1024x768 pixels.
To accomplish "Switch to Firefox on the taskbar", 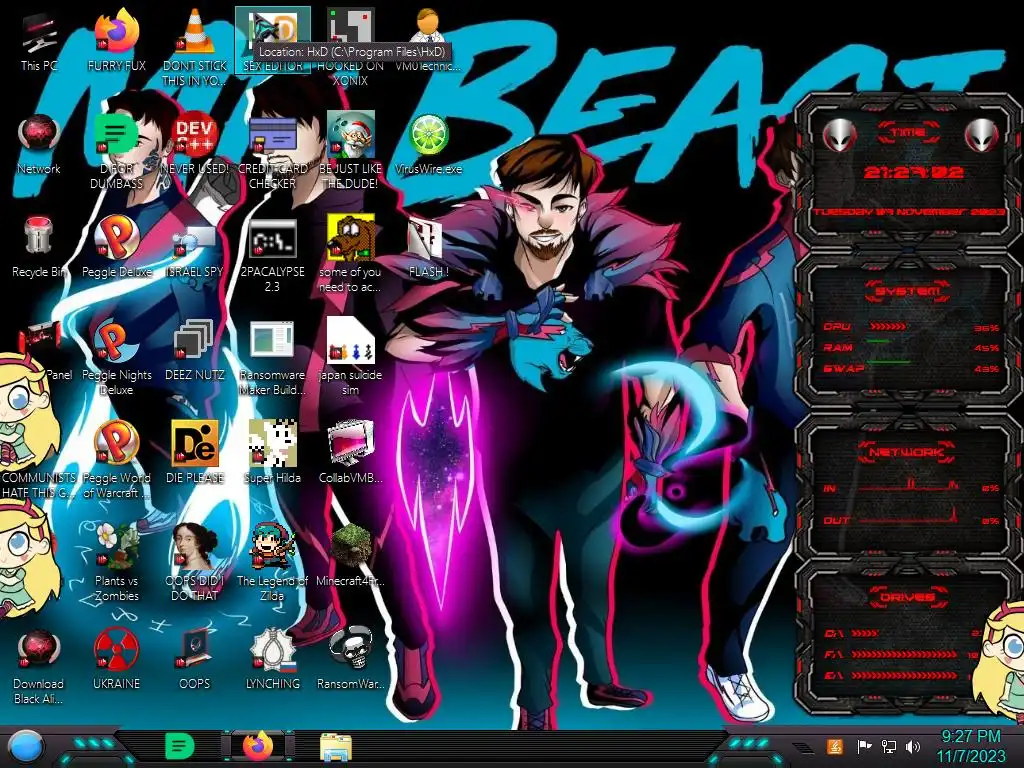I will coord(258,746).
